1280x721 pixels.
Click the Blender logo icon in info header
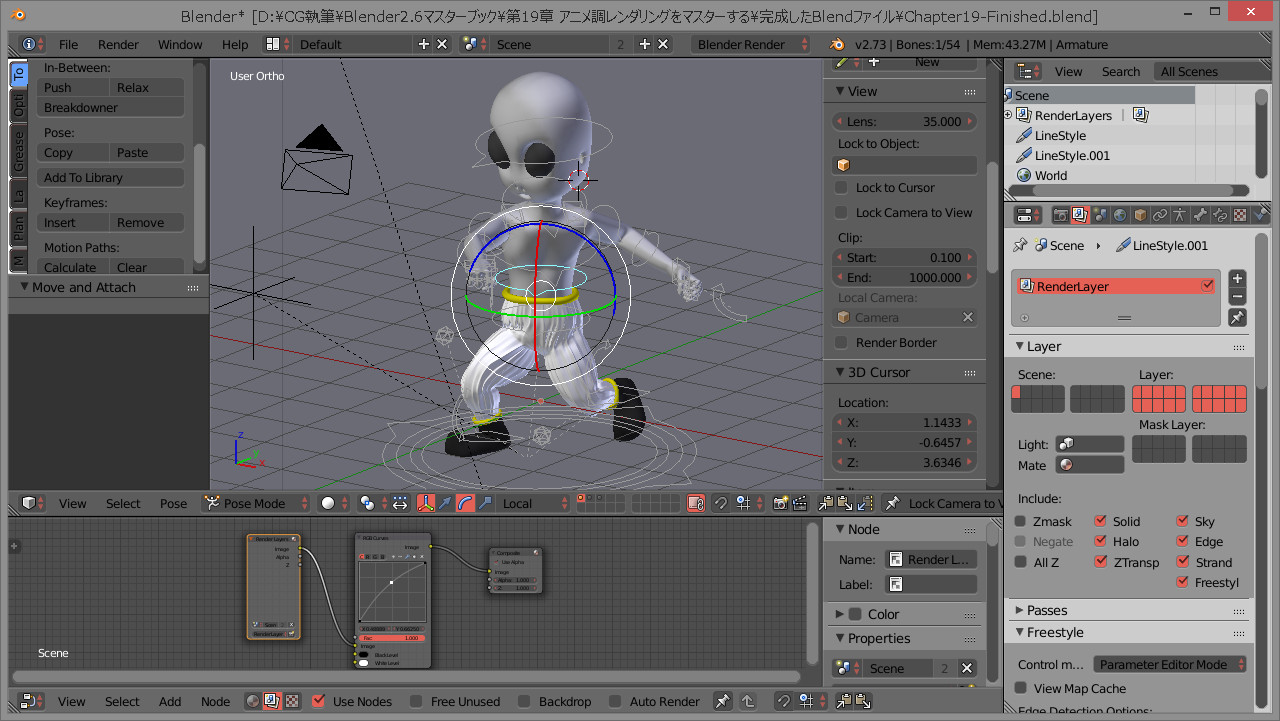click(836, 44)
